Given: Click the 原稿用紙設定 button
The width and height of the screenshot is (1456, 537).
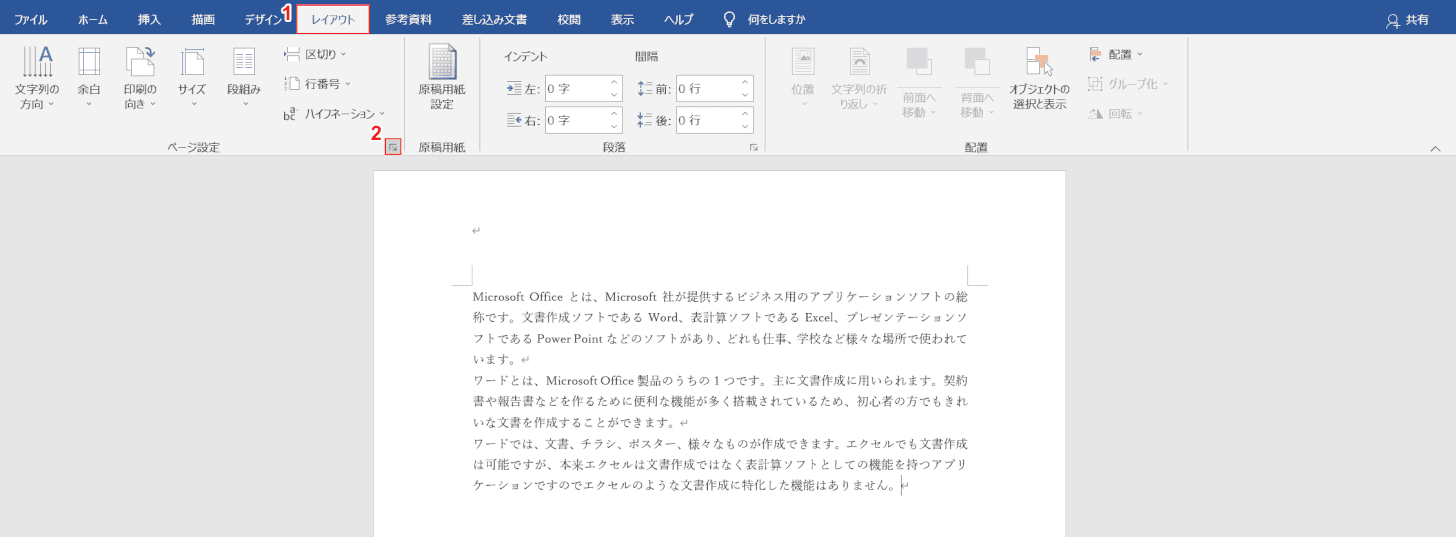Looking at the screenshot, I should (442, 78).
